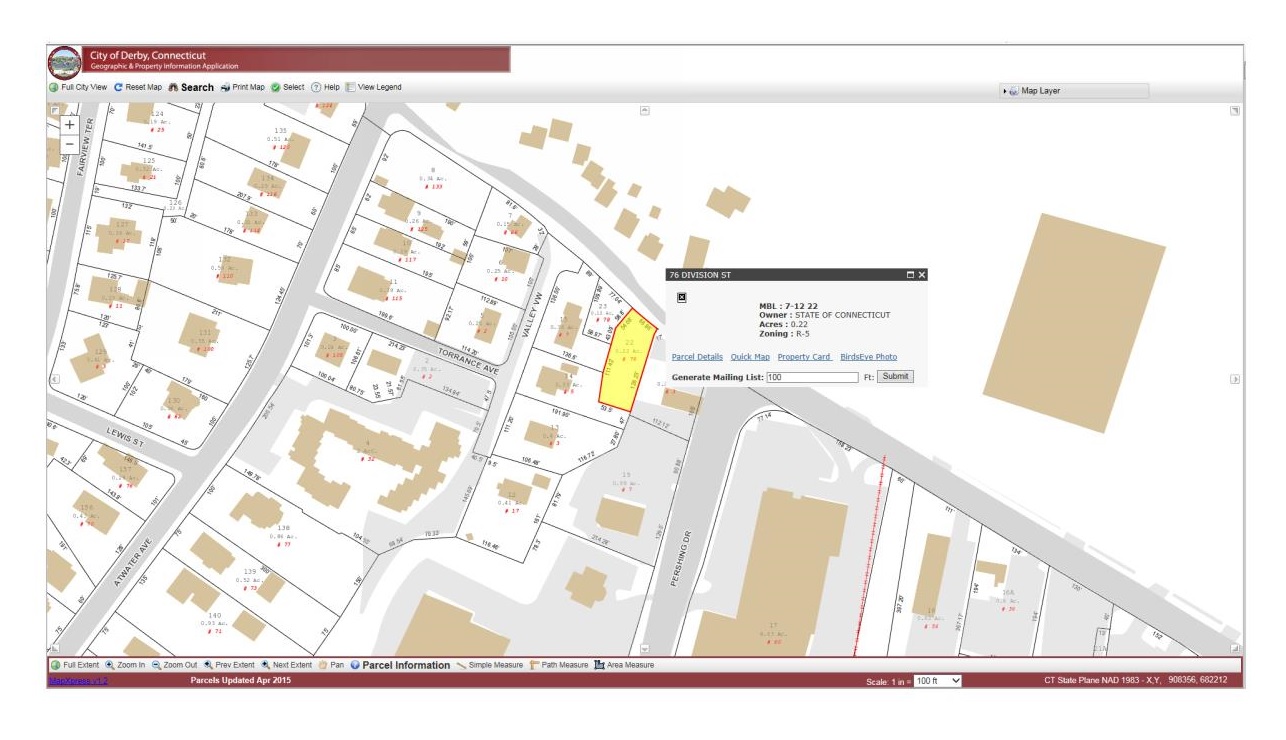Screen dimensions: 1286x740
Task: Open the map scale dropdown
Action: tap(937, 681)
